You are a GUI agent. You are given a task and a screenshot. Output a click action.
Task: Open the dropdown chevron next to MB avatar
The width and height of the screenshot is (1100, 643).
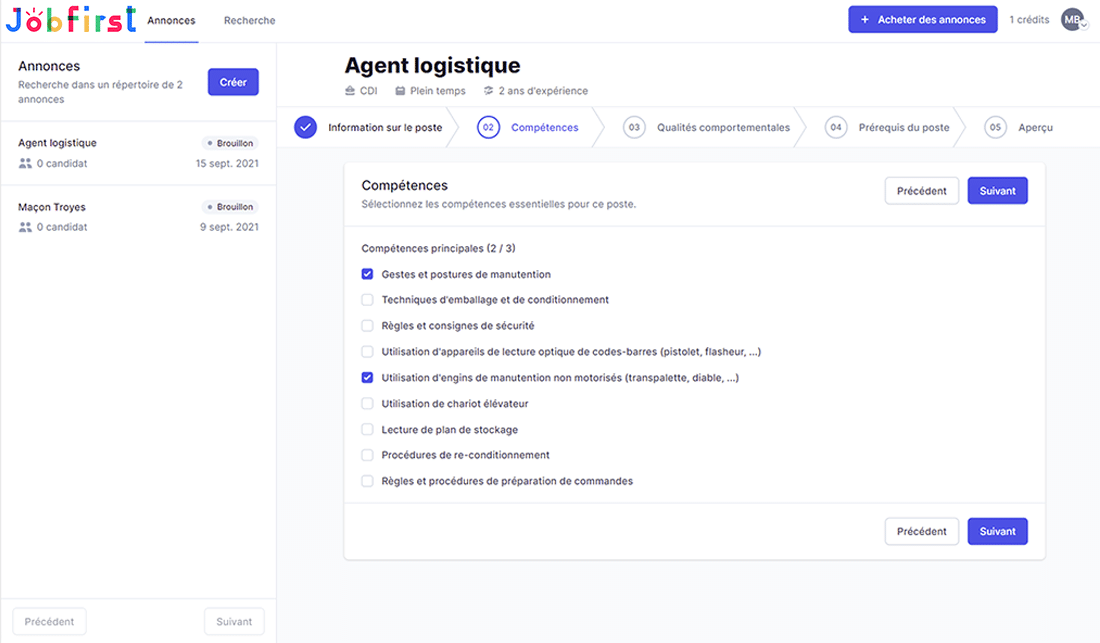click(x=1084, y=24)
